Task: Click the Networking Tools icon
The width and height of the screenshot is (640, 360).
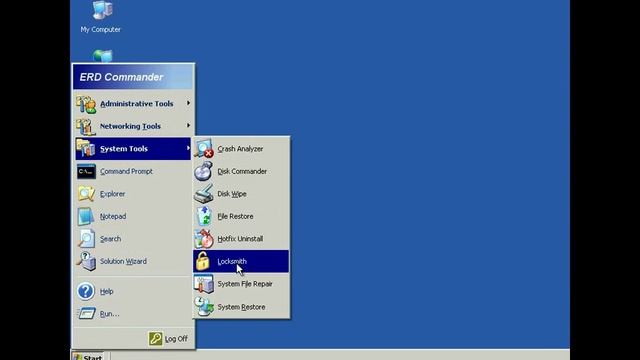Action: [86, 127]
